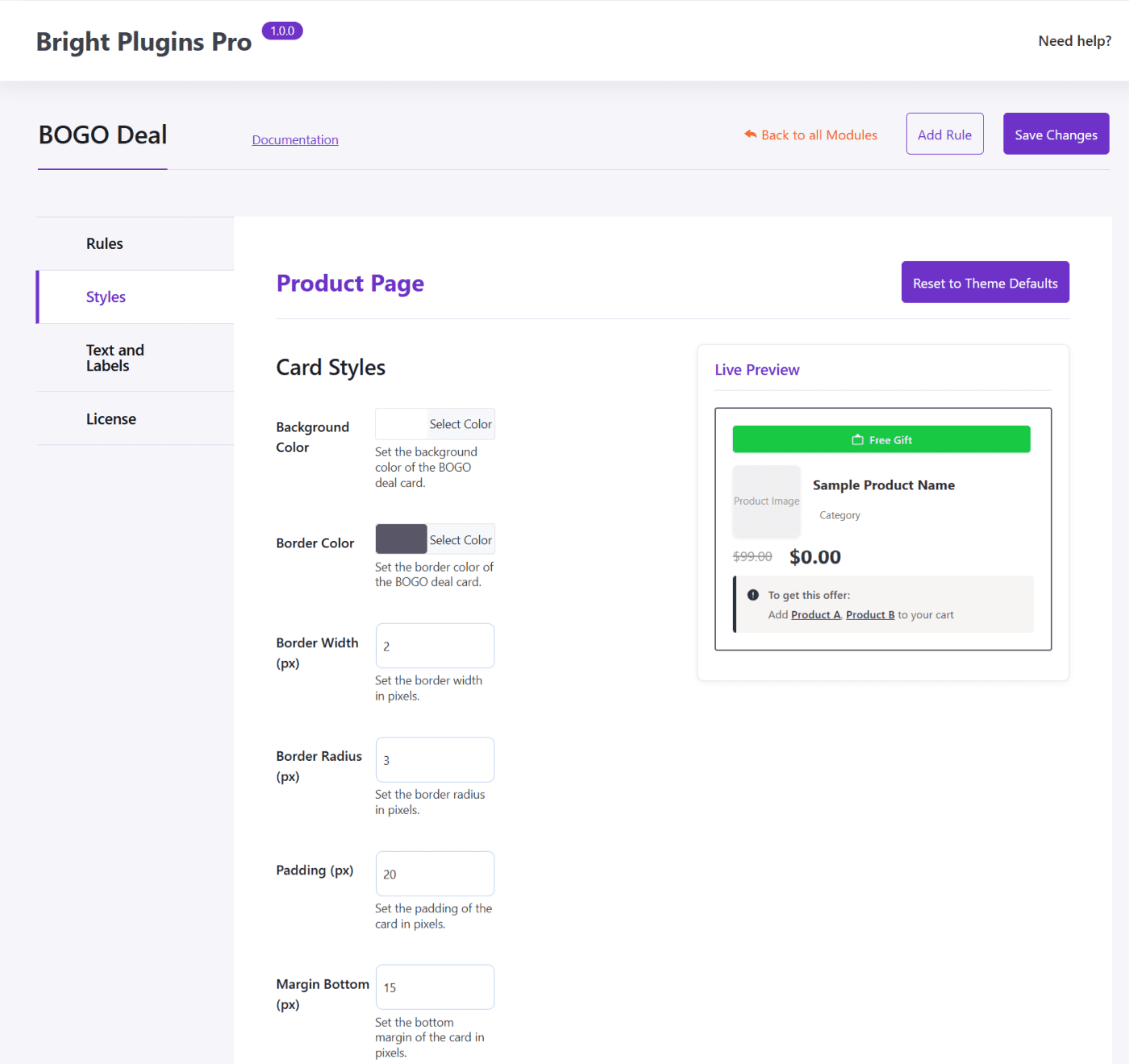Click the Padding input field
This screenshot has width=1129, height=1064.
click(x=435, y=873)
